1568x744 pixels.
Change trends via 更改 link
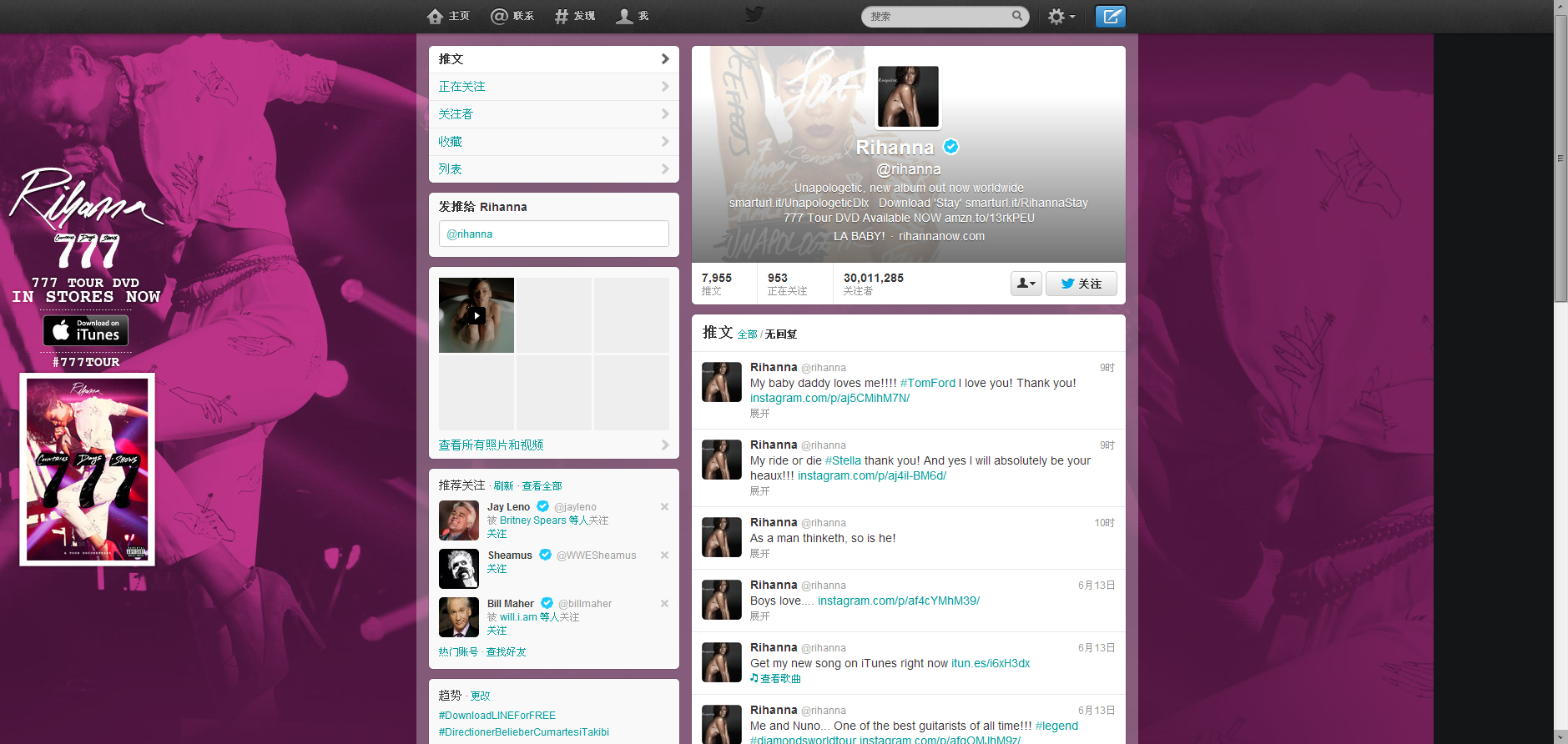(481, 696)
